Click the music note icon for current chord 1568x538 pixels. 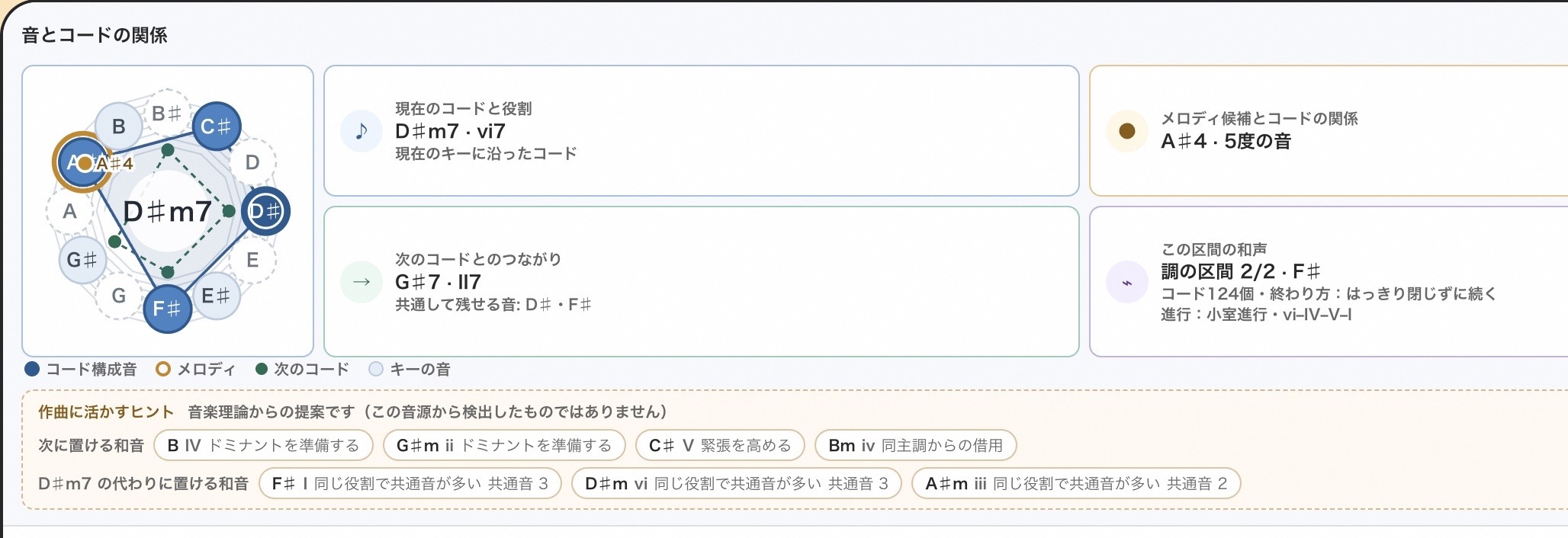pyautogui.click(x=361, y=131)
